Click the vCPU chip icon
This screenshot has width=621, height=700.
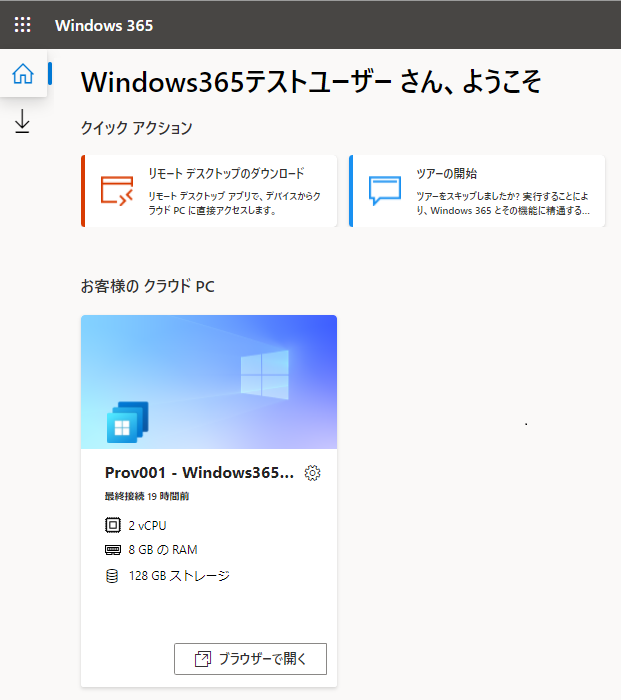113,525
